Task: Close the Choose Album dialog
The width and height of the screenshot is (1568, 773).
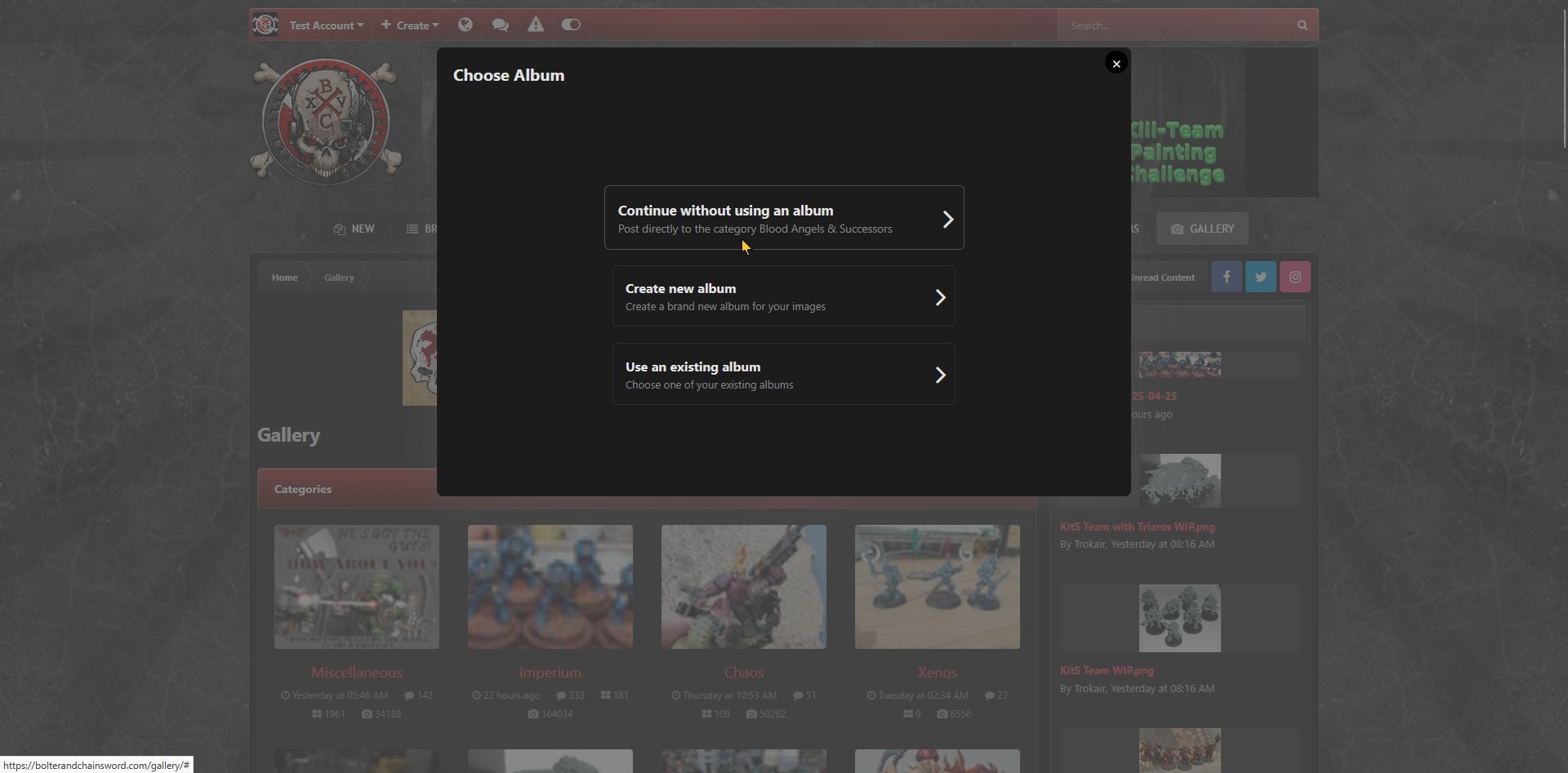Action: coord(1116,63)
